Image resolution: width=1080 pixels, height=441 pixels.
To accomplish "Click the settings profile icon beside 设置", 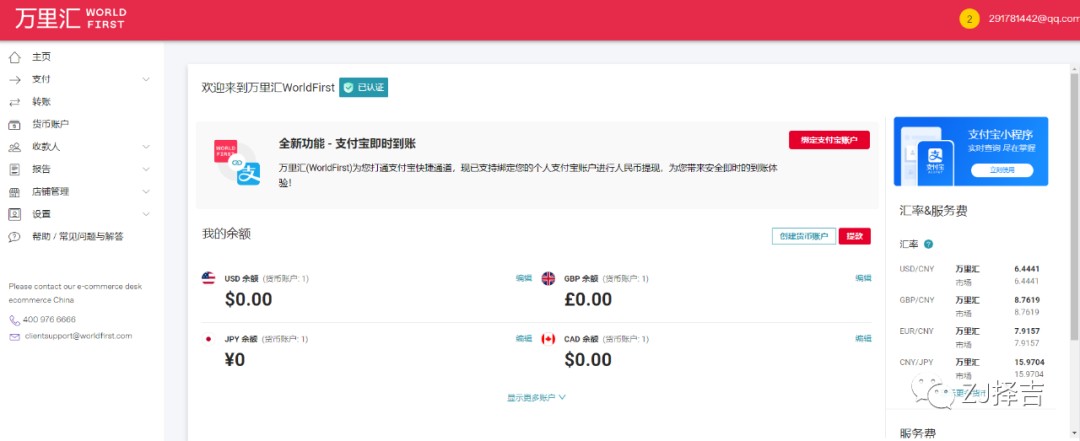I will (14, 214).
